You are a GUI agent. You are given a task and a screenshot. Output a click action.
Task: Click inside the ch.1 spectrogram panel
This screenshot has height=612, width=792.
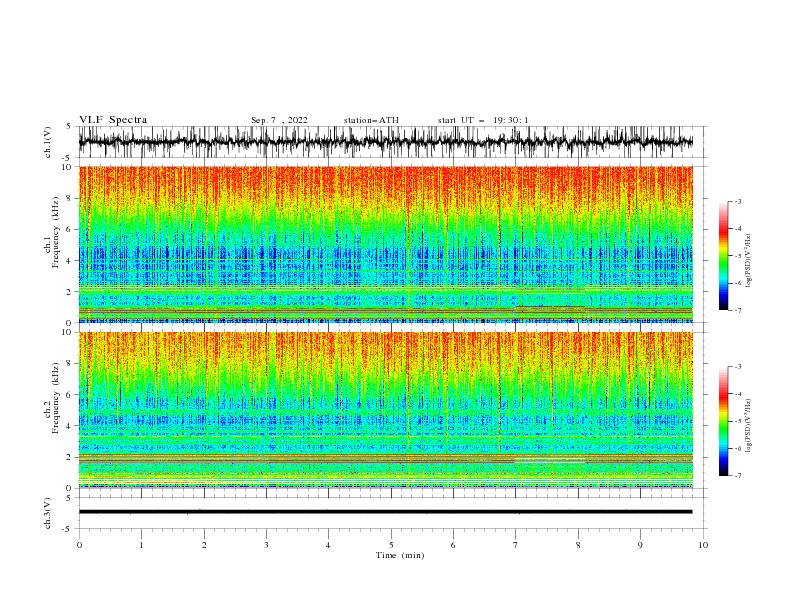click(x=385, y=244)
